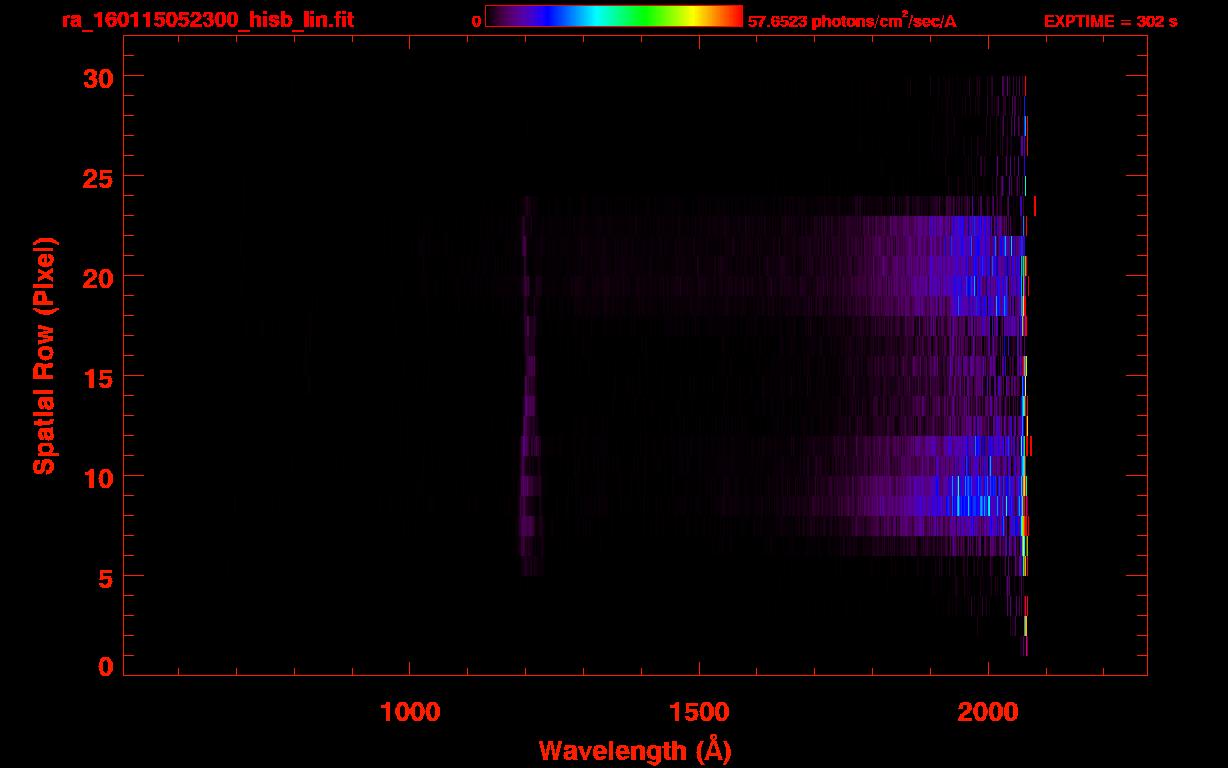
Task: Click the Spatial Row (Pixel) axis title
Action: coord(45,356)
